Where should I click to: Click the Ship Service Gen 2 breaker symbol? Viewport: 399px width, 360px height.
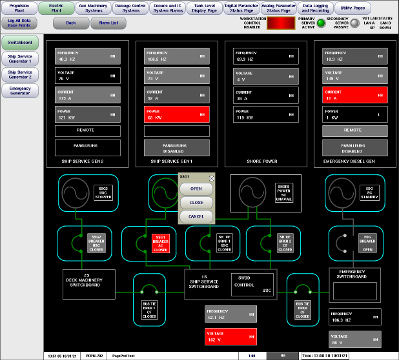click(78, 243)
